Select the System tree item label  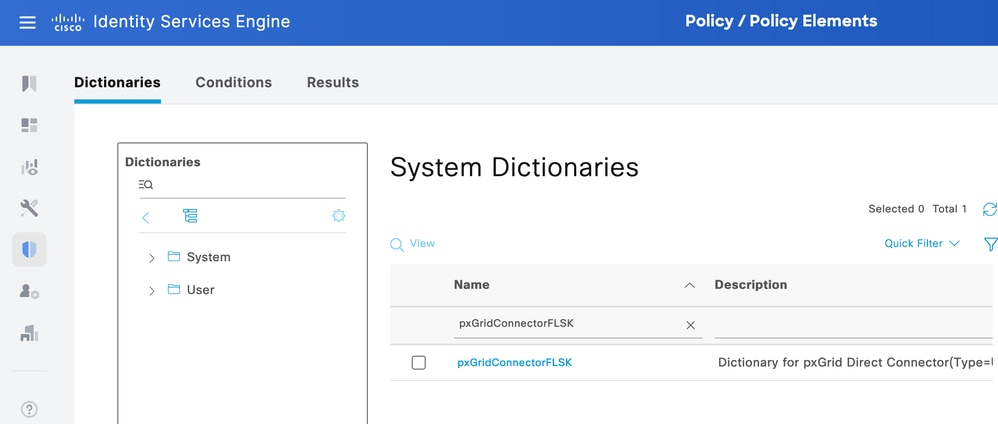[x=209, y=257]
